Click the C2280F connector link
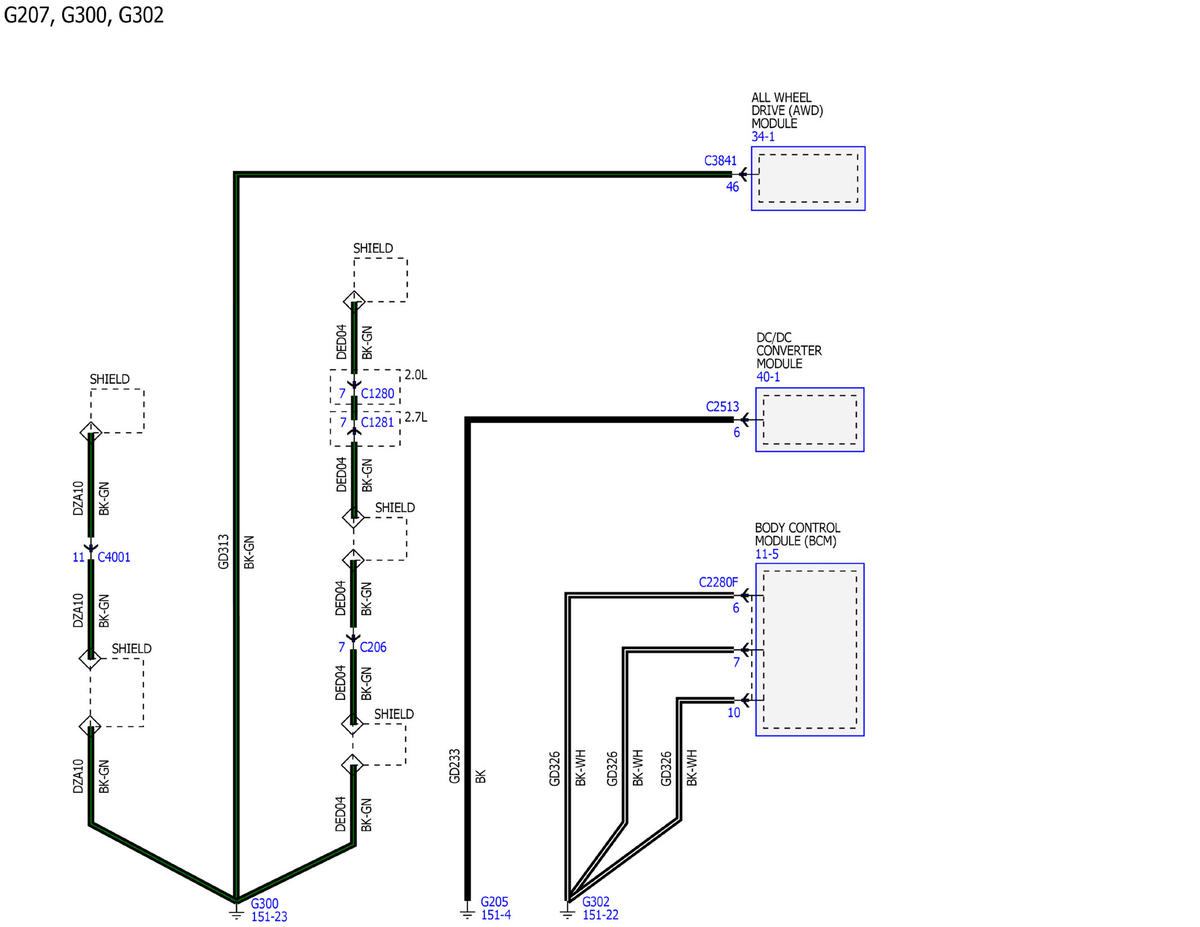This screenshot has width=1200, height=927. 718,582
